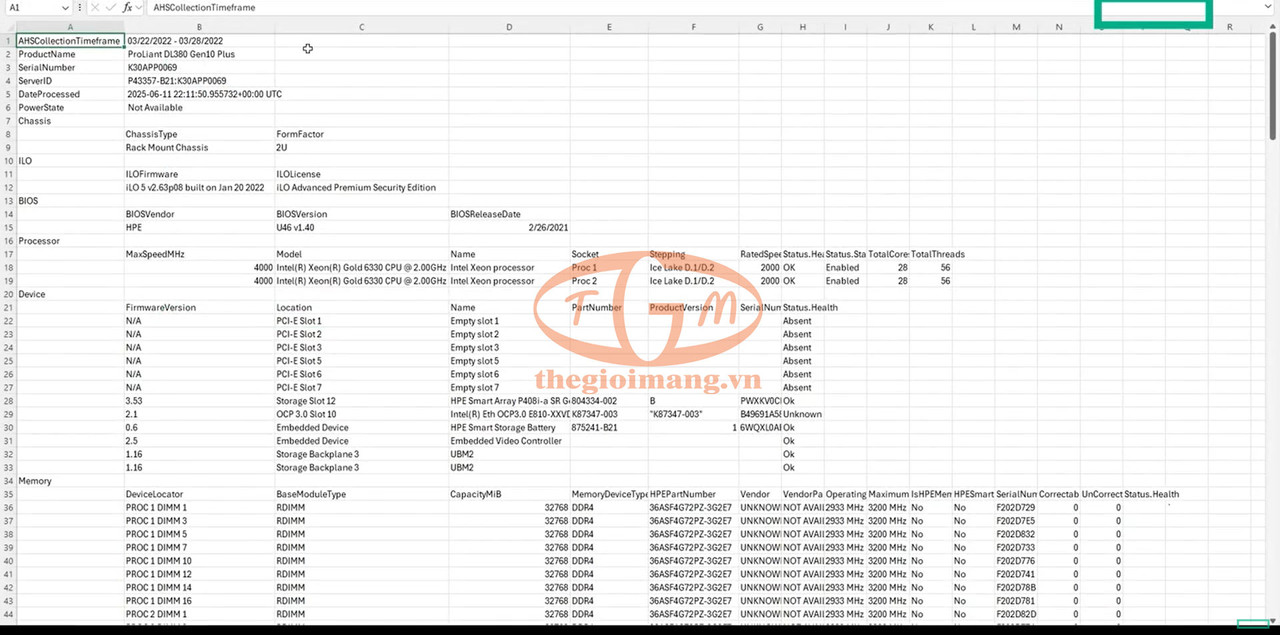Click inside the Name Box showing A1
This screenshot has width=1280, height=635.
point(32,7)
